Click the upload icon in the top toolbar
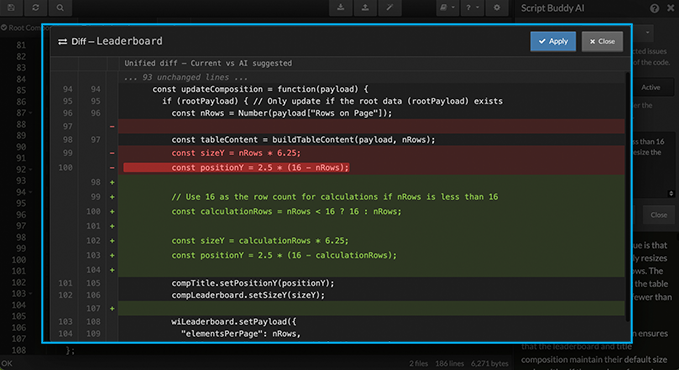The image size is (679, 370). point(365,7)
